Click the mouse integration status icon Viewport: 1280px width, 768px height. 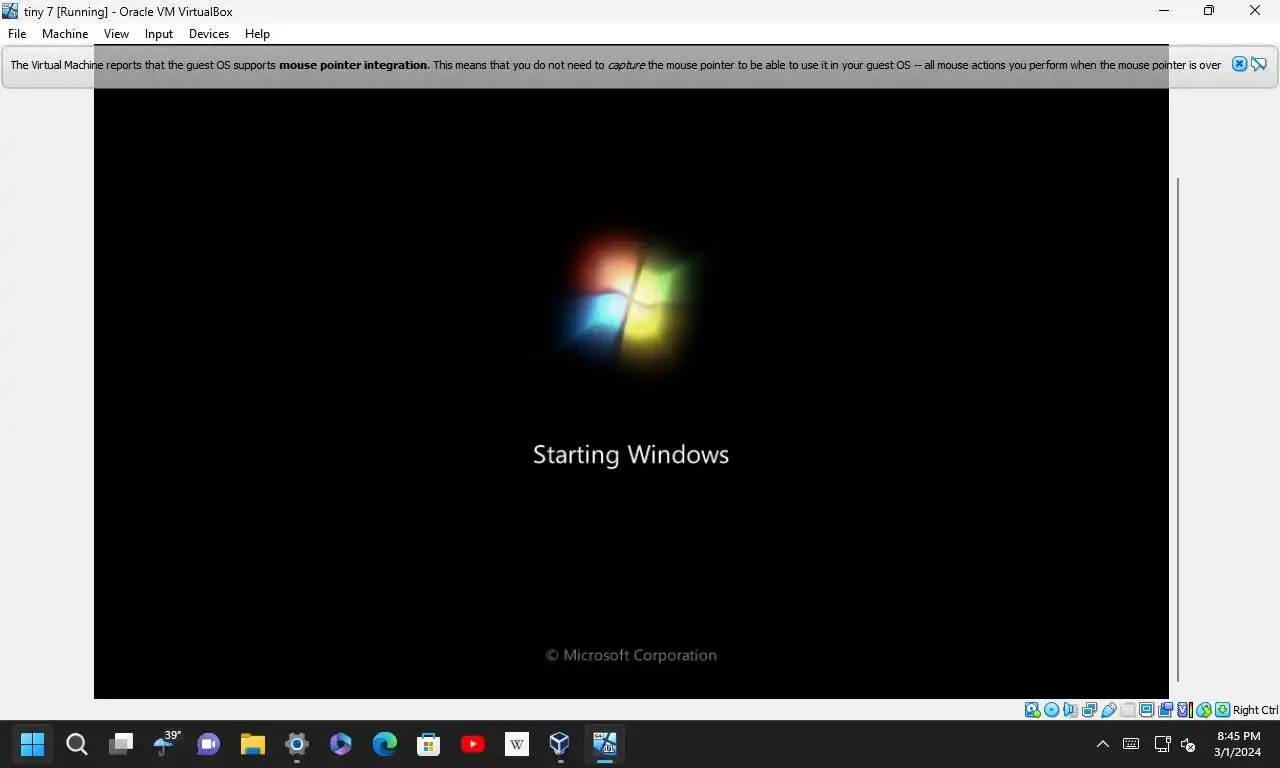coord(1204,710)
